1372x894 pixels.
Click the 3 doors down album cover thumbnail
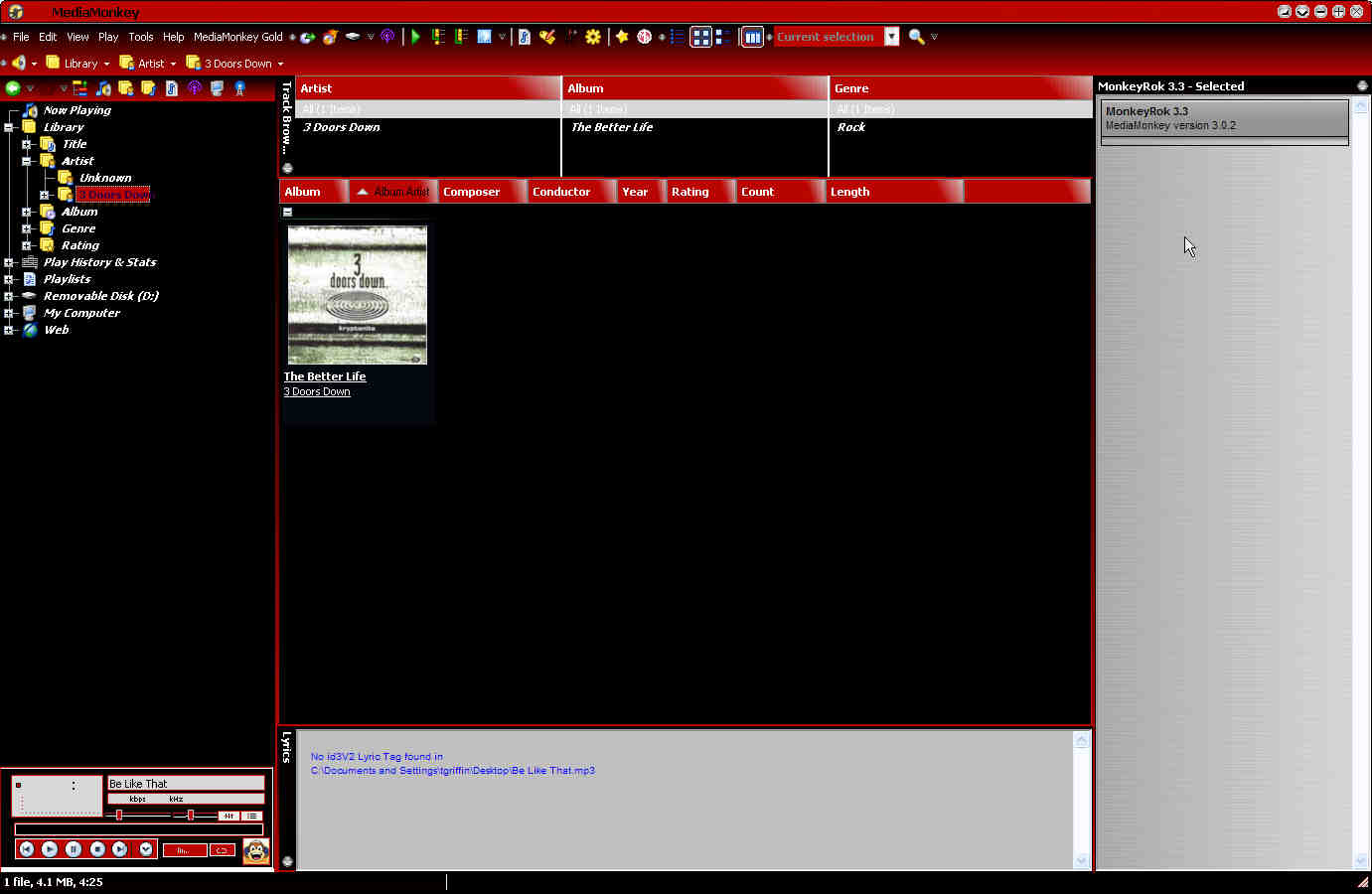358,295
